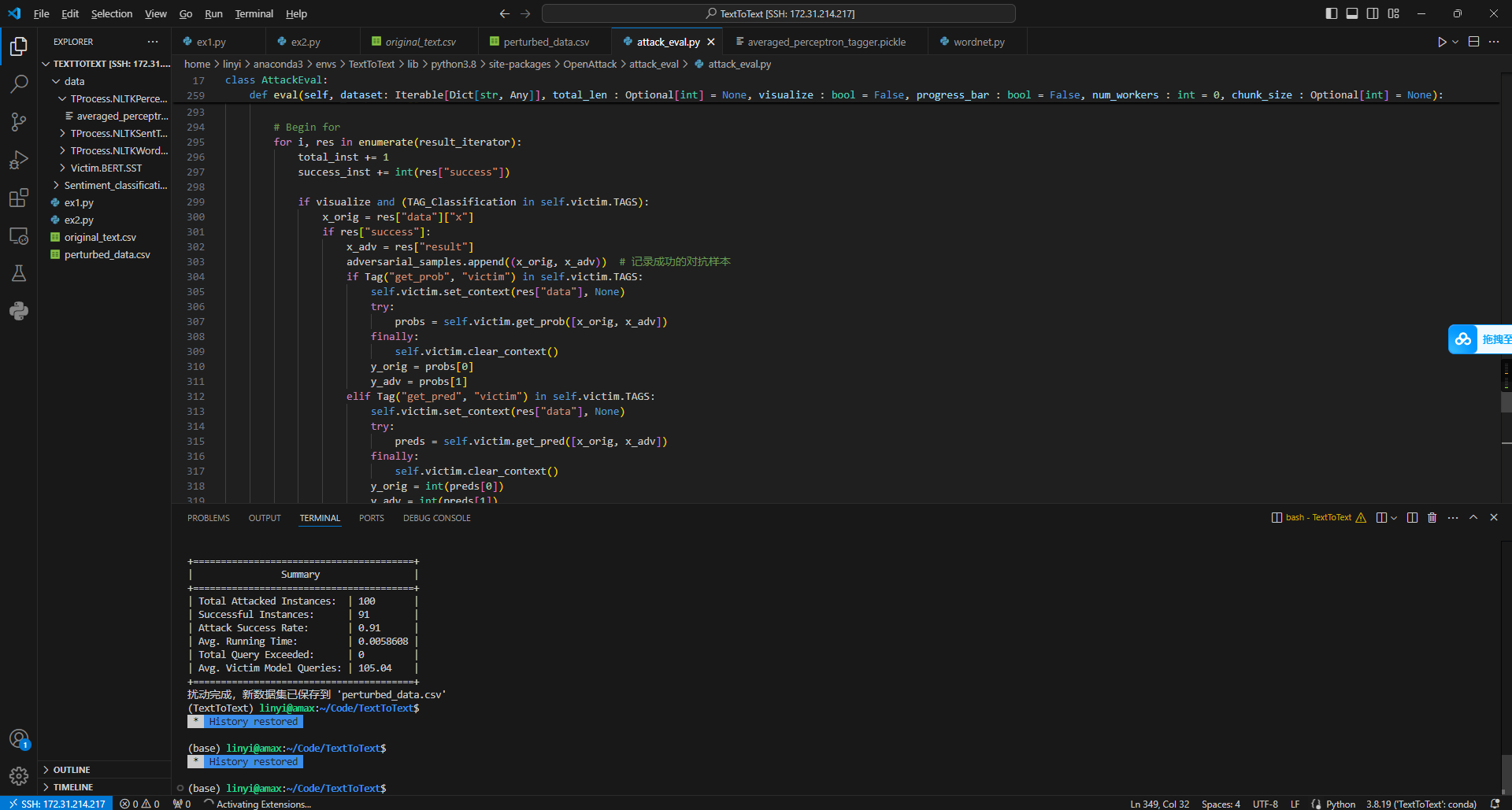The image size is (1512, 810).
Task: Expand the OUTLINE section
Action: coord(106,770)
